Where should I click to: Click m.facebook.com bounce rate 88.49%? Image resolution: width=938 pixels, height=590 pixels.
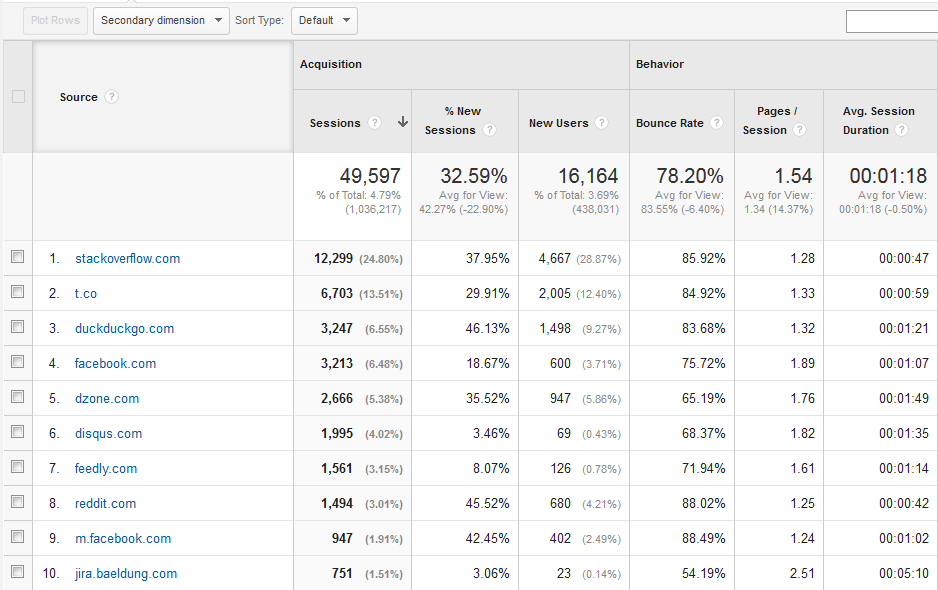tap(704, 539)
